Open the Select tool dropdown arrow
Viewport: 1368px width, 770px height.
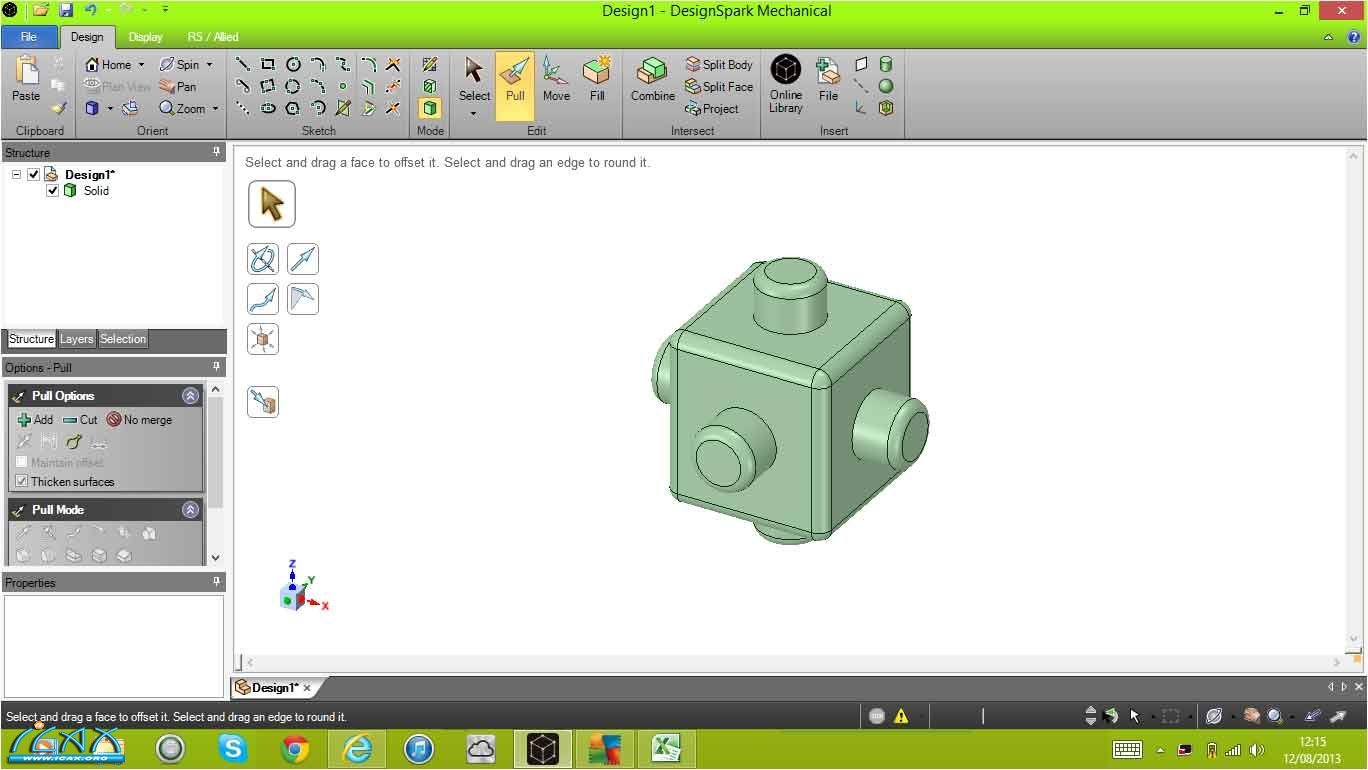click(x=474, y=114)
